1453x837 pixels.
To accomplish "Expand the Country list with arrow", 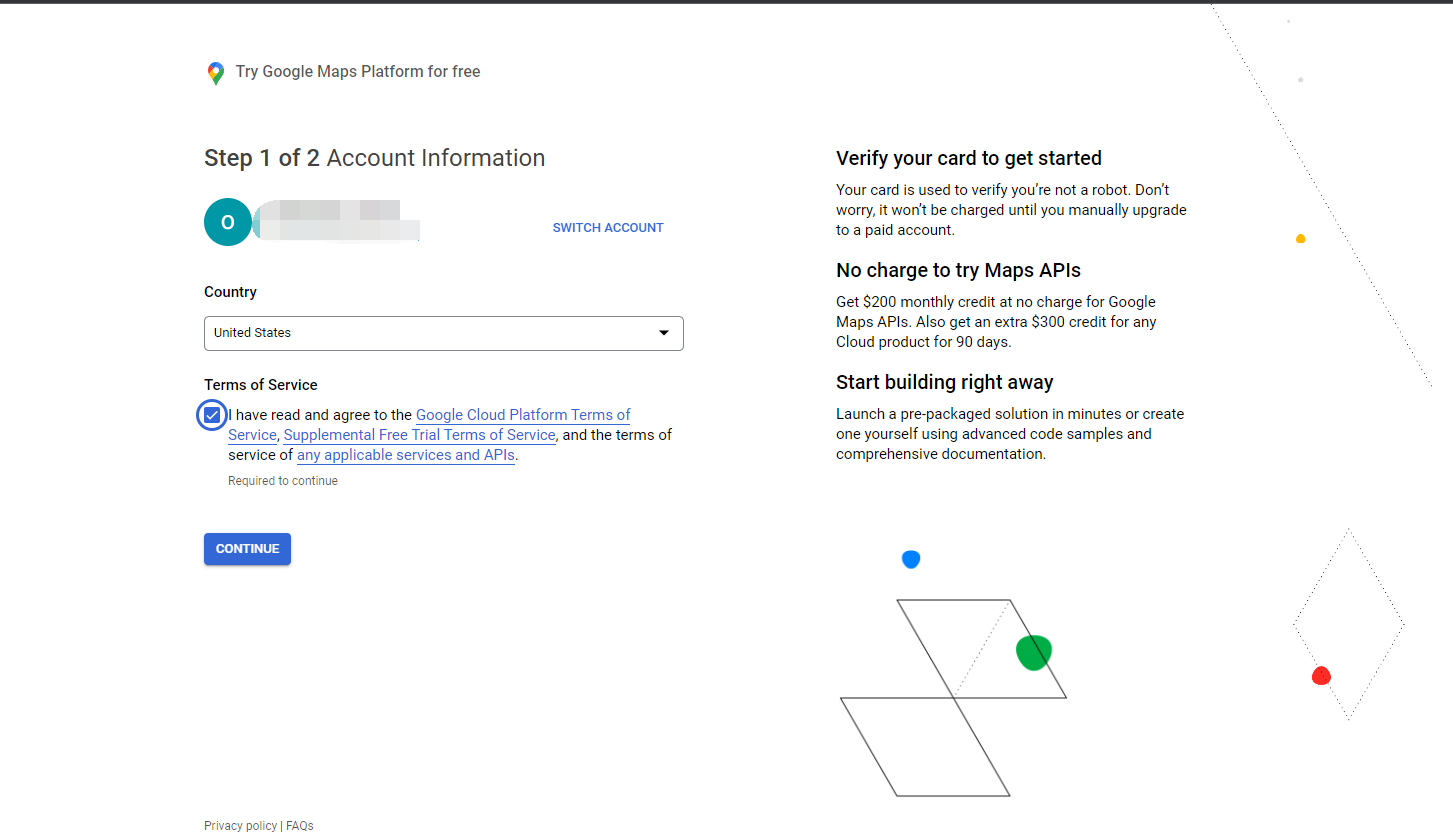I will (x=664, y=333).
